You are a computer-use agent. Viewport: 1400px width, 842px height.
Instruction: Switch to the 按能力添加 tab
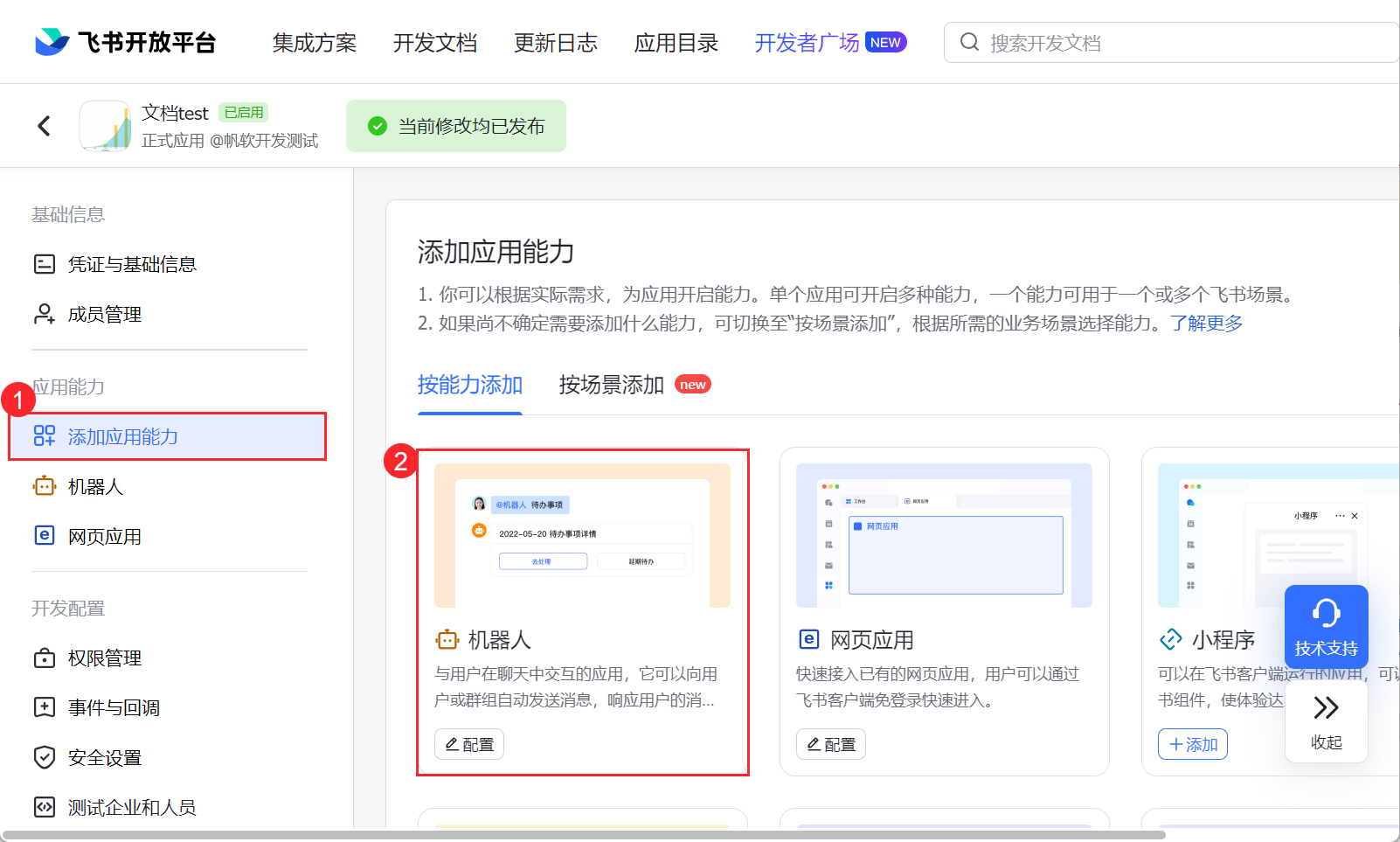[470, 385]
